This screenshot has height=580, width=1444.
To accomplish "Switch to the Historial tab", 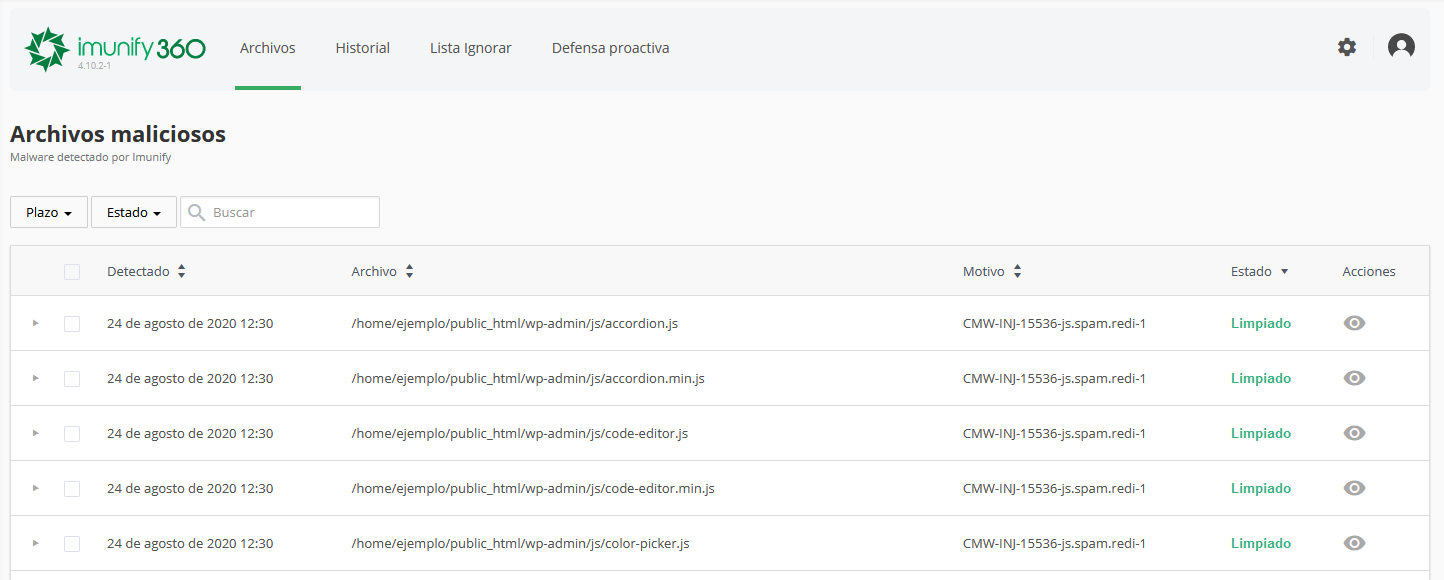I will 362,48.
